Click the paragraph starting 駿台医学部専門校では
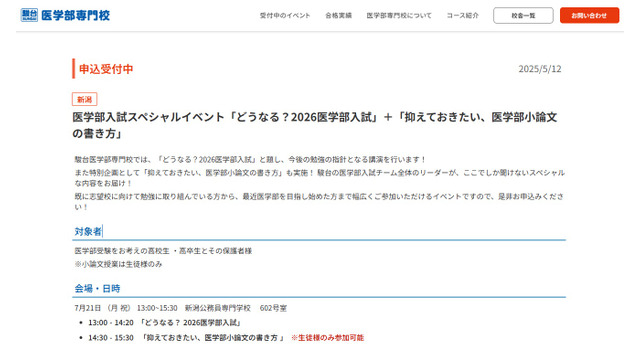This screenshot has width=640, height=360. tap(250, 160)
